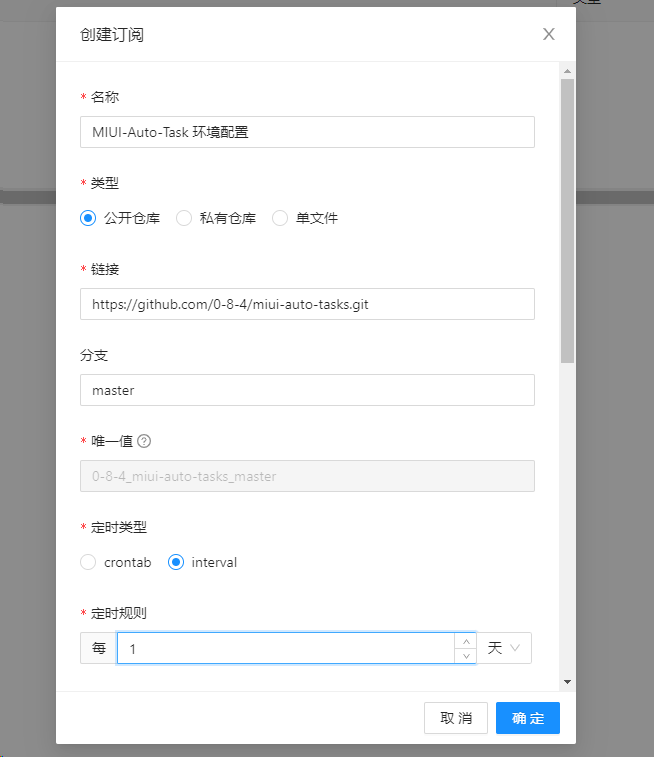Click the scrollbar down arrow in the dialog

(x=567, y=682)
